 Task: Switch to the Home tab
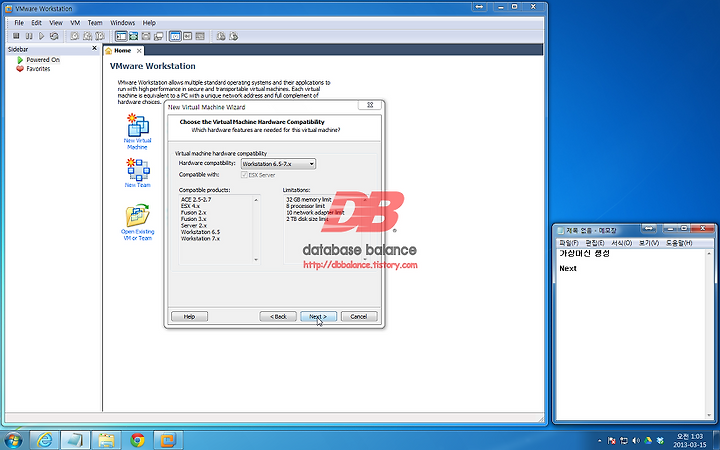click(122, 51)
